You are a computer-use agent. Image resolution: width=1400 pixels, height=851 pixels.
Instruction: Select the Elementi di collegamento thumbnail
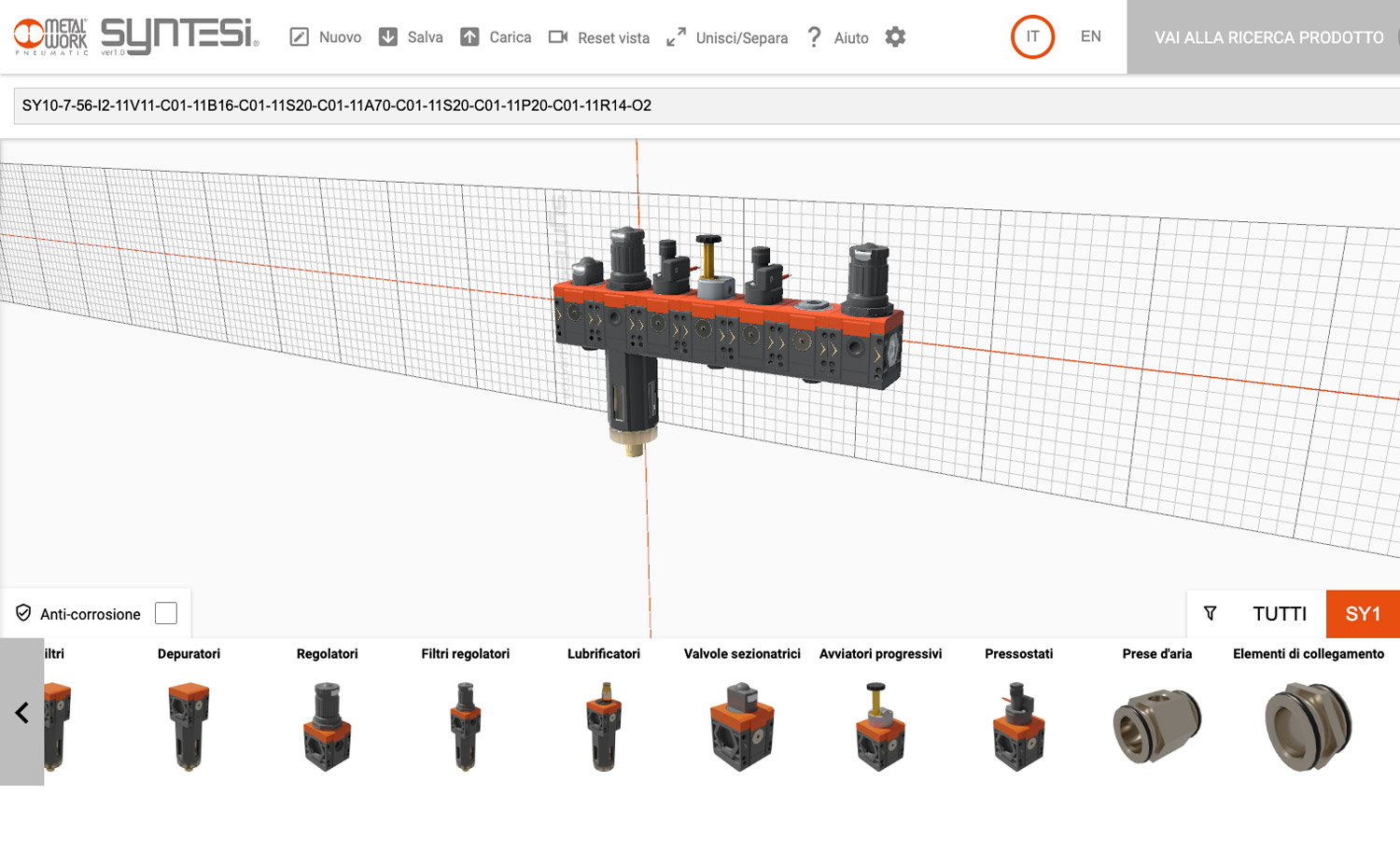(x=1309, y=725)
